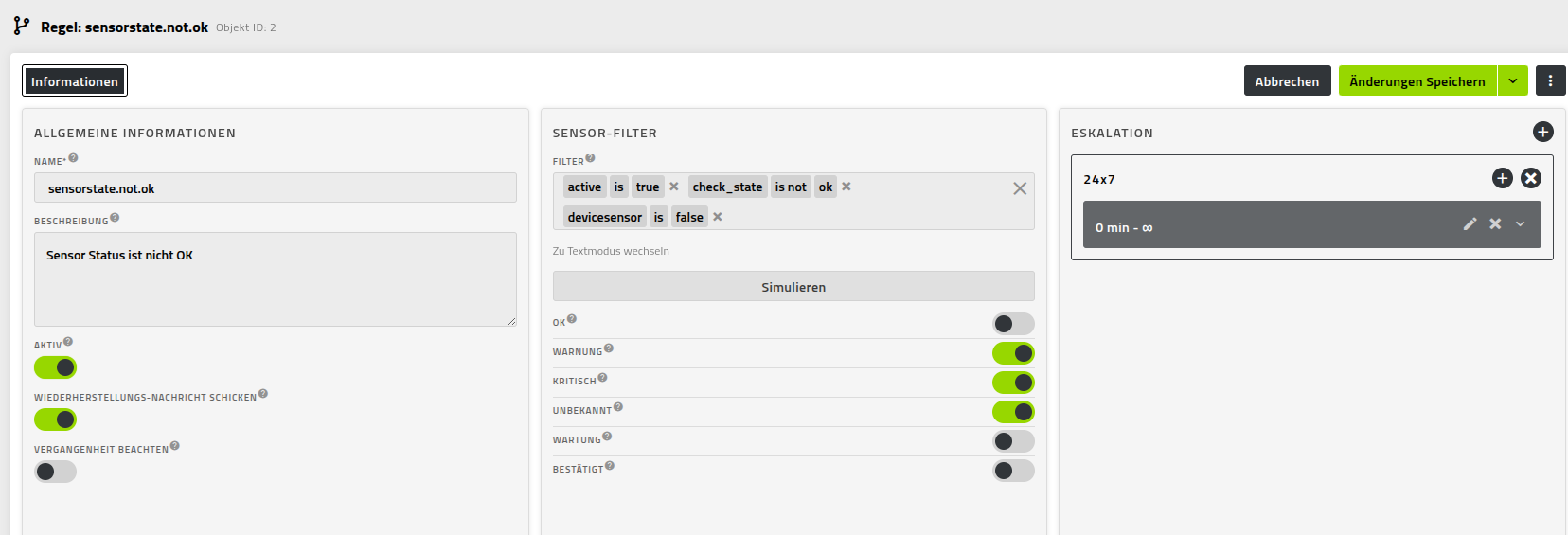Screen dimensions: 1568x535
Task: Clear all sensor filters
Action: [x=1020, y=188]
